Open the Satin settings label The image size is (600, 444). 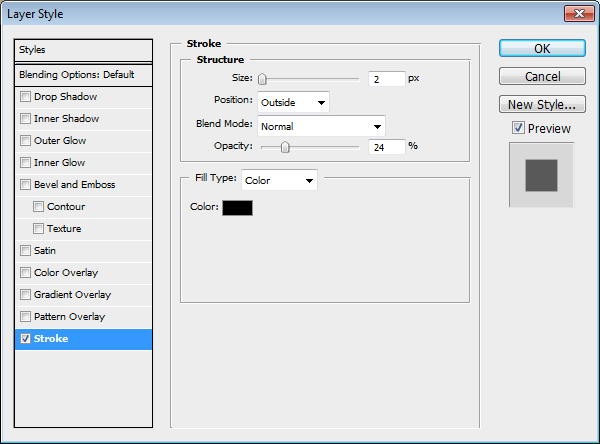pos(45,251)
